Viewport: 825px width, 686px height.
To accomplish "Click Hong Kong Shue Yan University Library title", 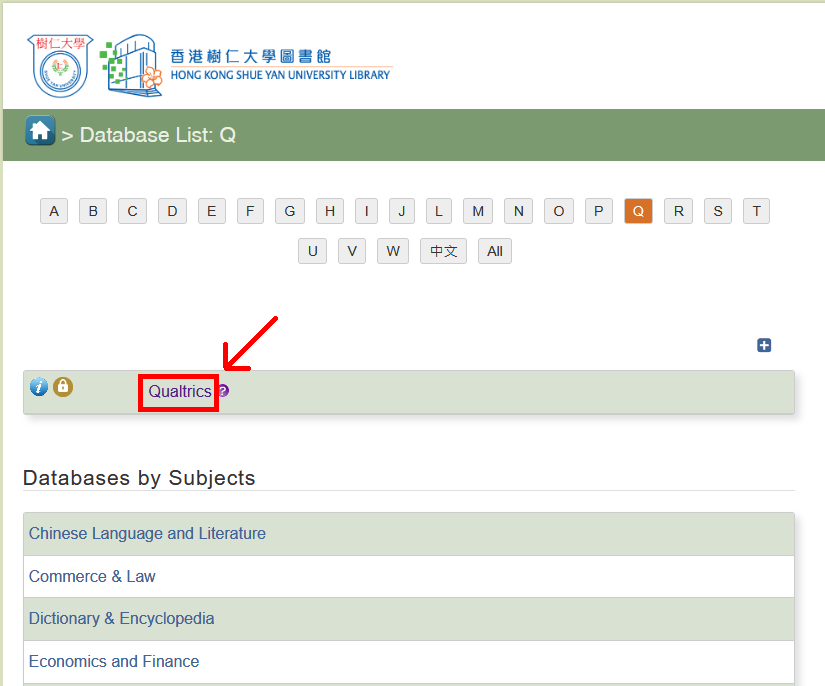I will coord(280,65).
